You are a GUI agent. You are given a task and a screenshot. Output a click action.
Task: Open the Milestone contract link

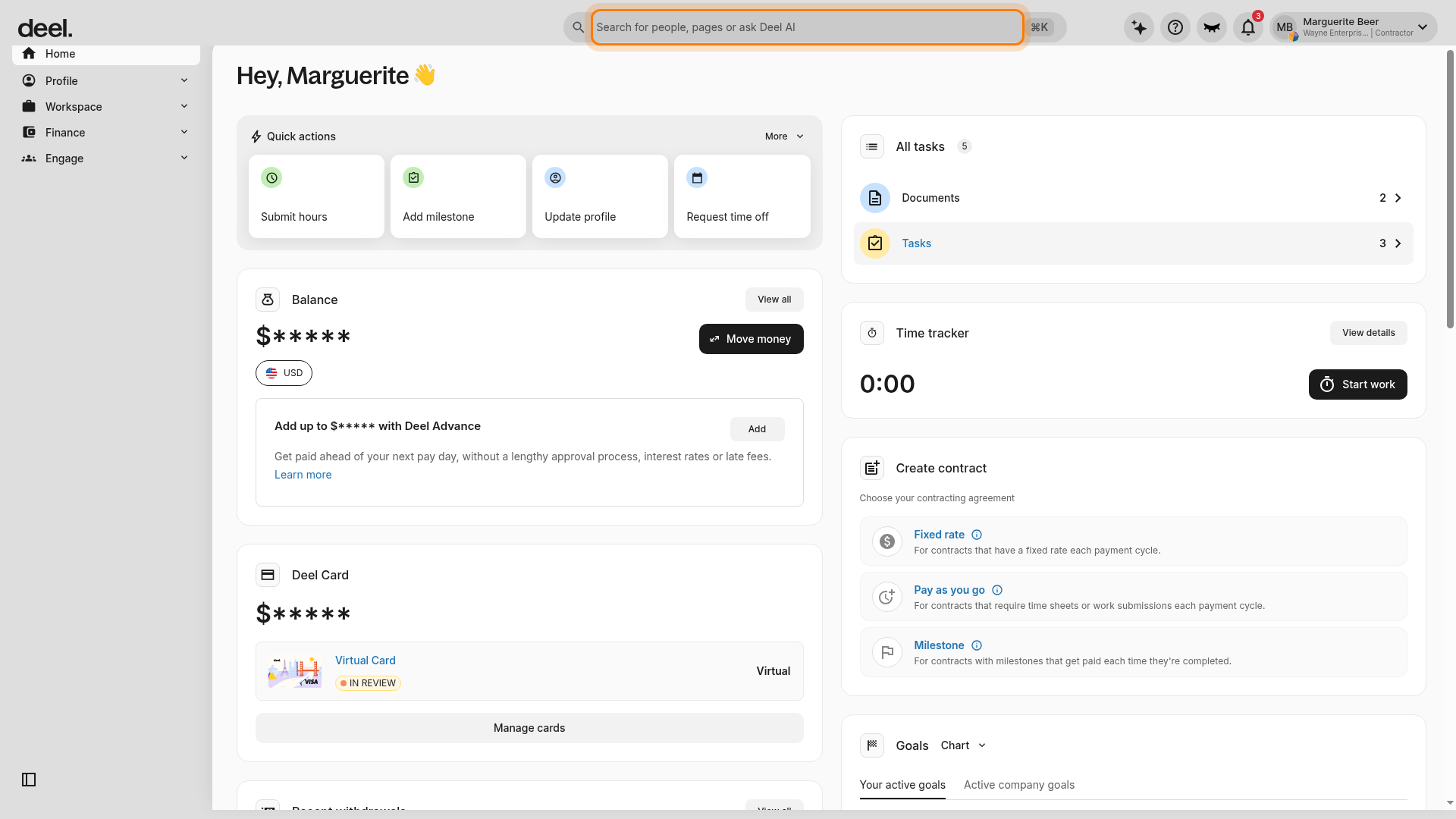click(939, 645)
